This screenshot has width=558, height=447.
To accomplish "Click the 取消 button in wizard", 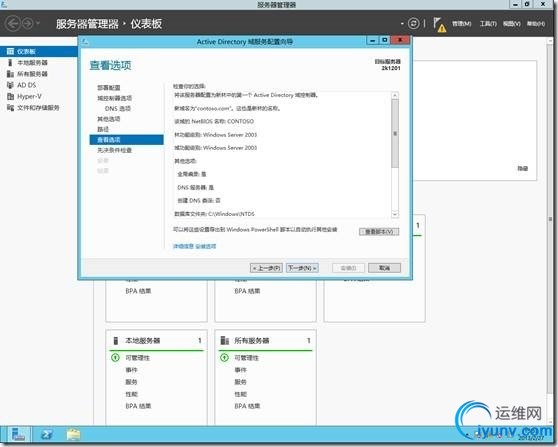I will tap(384, 268).
